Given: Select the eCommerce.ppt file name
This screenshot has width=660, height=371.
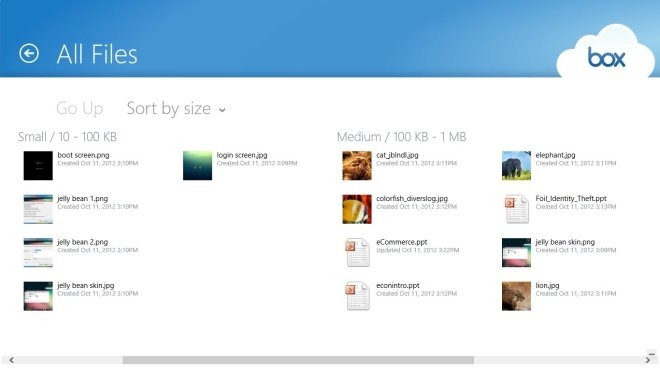Looking at the screenshot, I should click(x=402, y=242).
